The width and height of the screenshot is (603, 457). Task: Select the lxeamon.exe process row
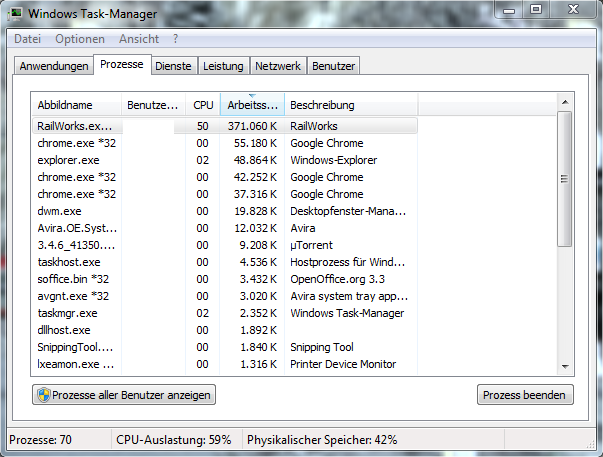pos(225,364)
